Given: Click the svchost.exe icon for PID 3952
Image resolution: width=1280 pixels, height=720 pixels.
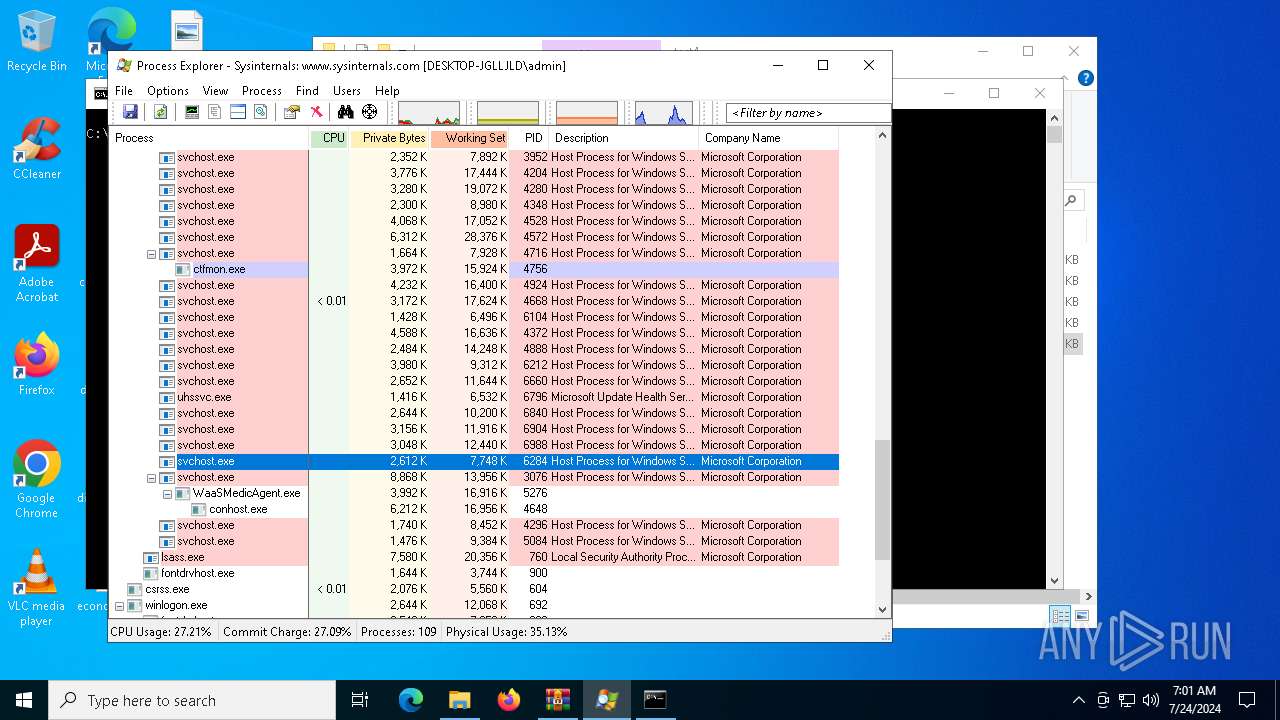Looking at the screenshot, I should coord(167,157).
